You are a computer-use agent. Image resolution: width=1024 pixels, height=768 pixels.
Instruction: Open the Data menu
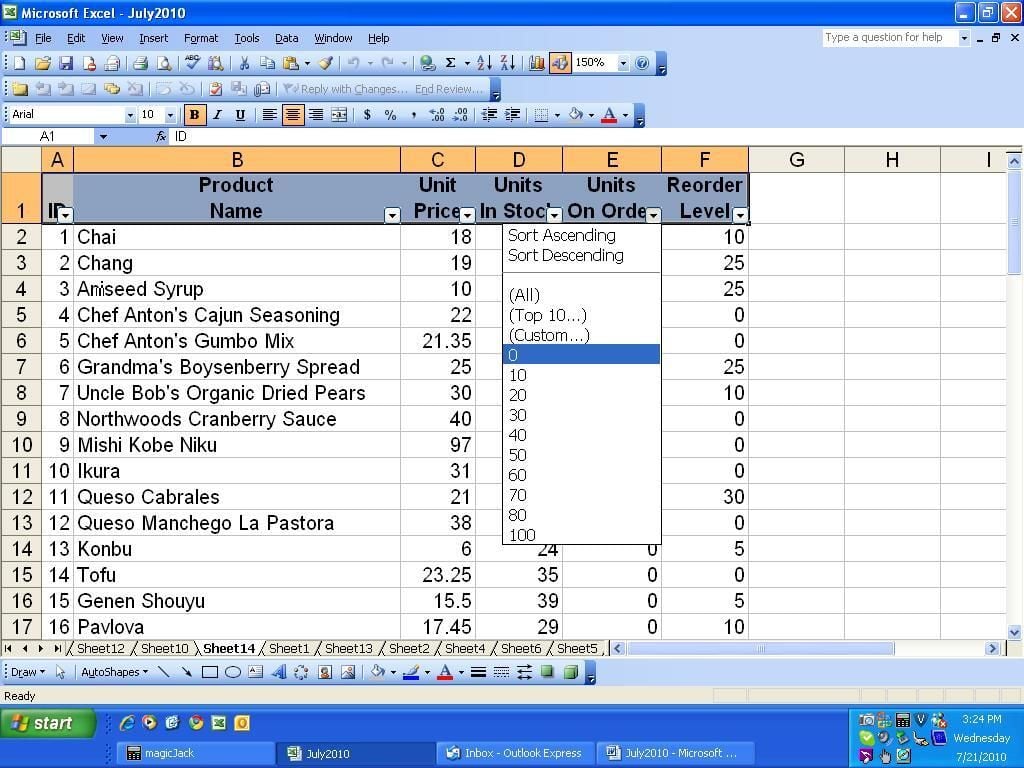pyautogui.click(x=286, y=39)
